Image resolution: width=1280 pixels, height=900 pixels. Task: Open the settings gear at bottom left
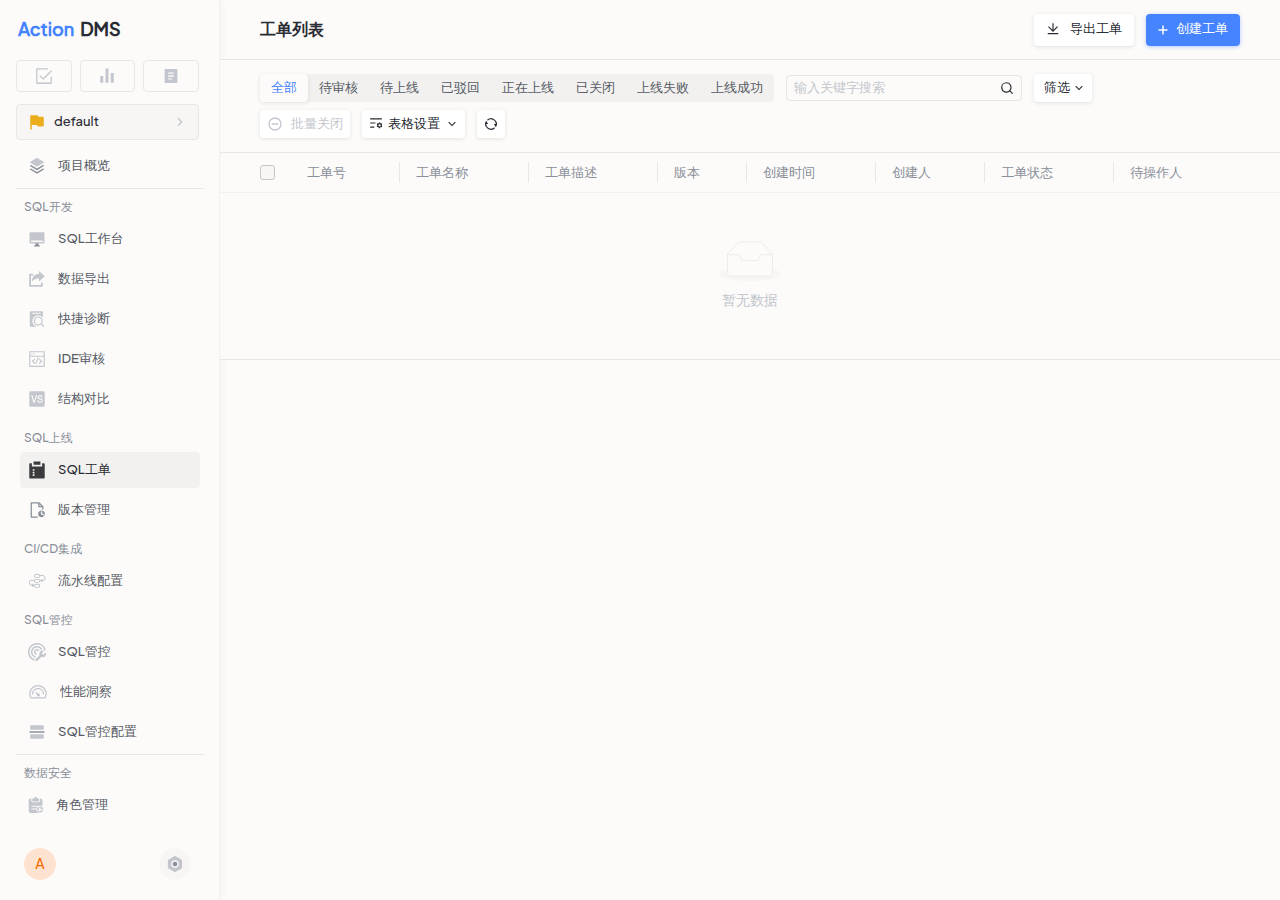(x=175, y=863)
